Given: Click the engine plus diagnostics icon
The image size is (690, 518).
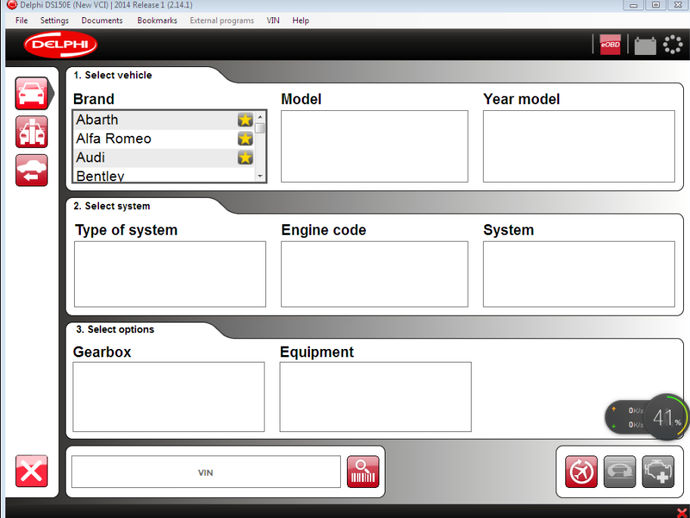Looking at the screenshot, I should (x=658, y=472).
